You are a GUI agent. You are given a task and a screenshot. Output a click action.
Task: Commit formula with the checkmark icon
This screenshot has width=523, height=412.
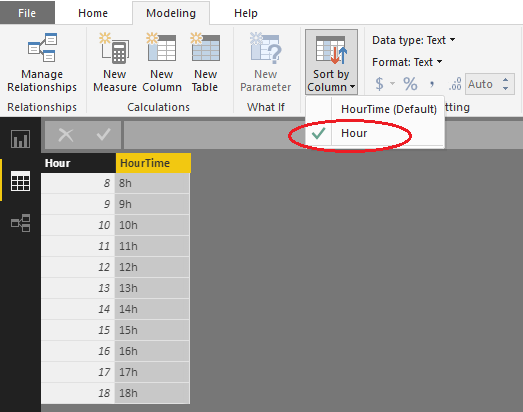(x=103, y=135)
